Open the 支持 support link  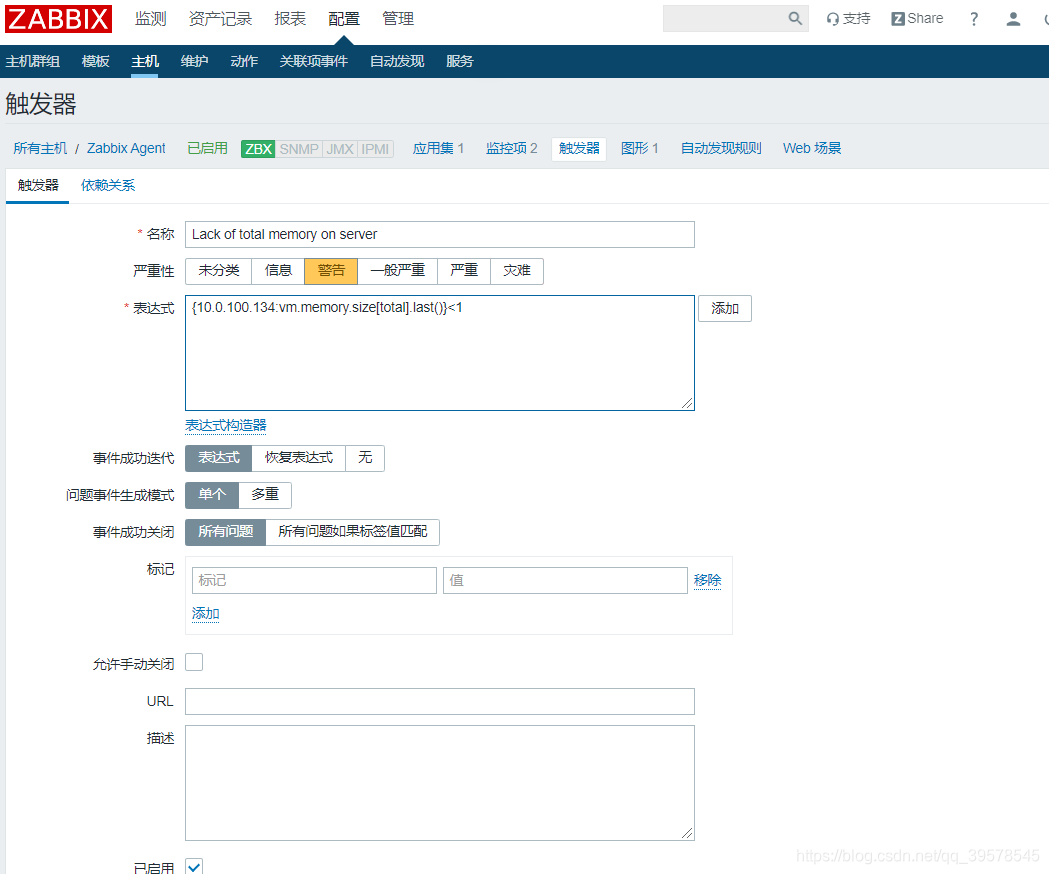(848, 19)
